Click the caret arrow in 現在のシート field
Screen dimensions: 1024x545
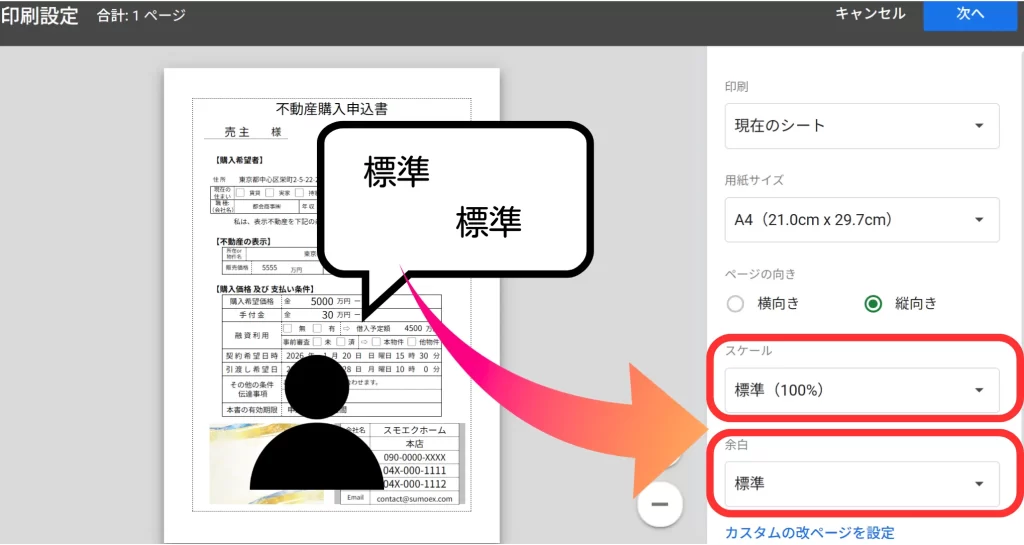point(978,126)
